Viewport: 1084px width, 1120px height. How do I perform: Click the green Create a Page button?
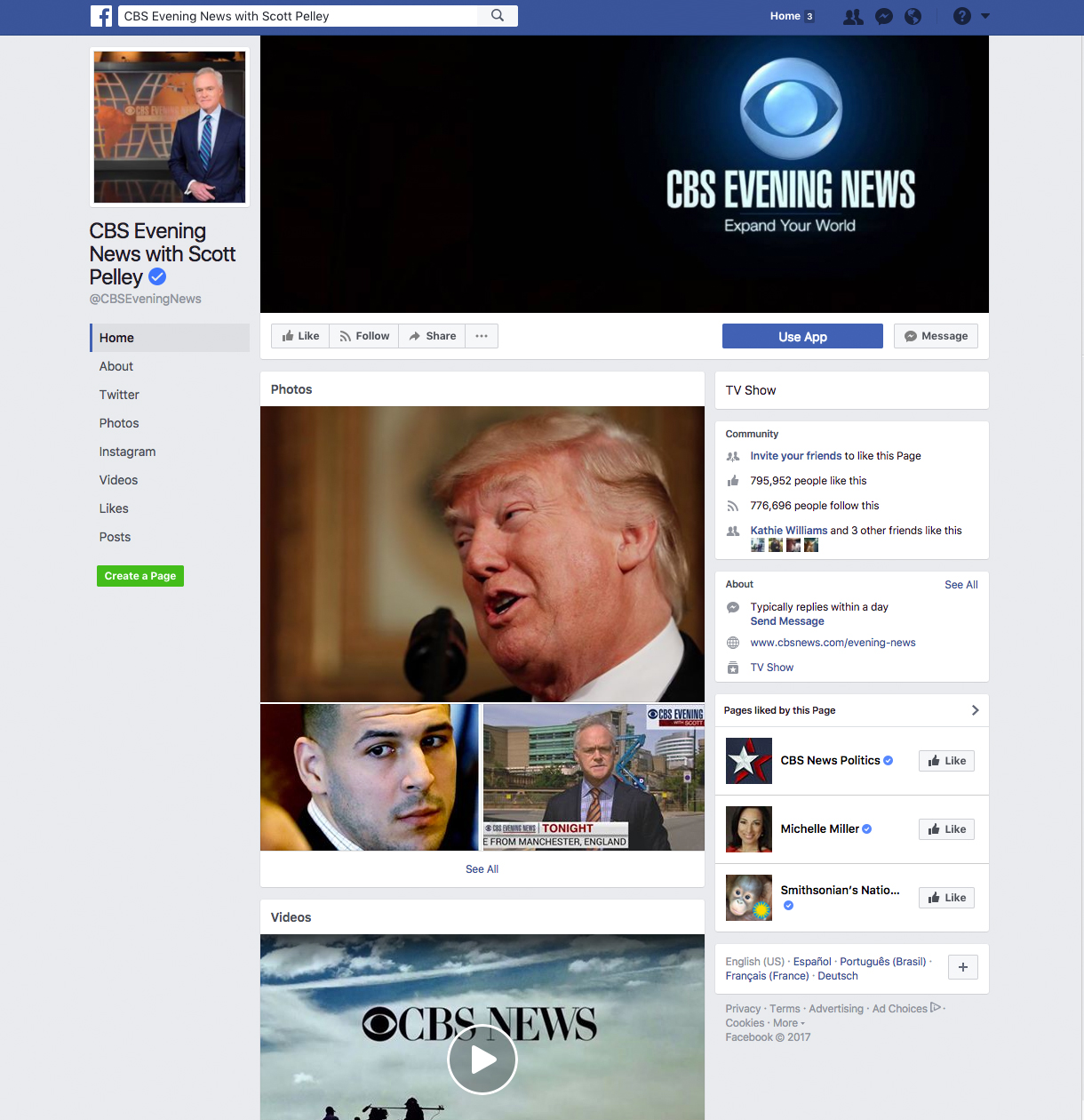click(x=140, y=576)
